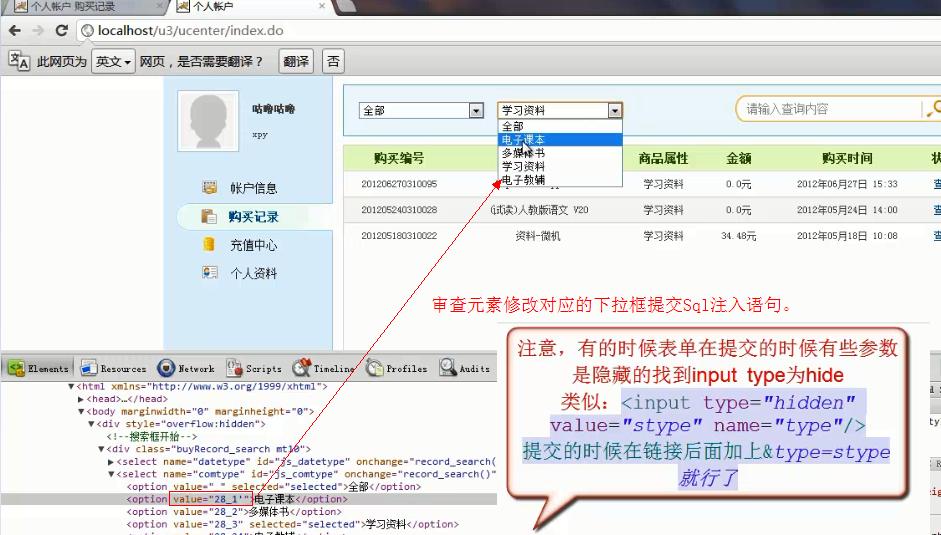Open the Profiles panel in devtools
The image size is (941, 535).
click(x=397, y=368)
